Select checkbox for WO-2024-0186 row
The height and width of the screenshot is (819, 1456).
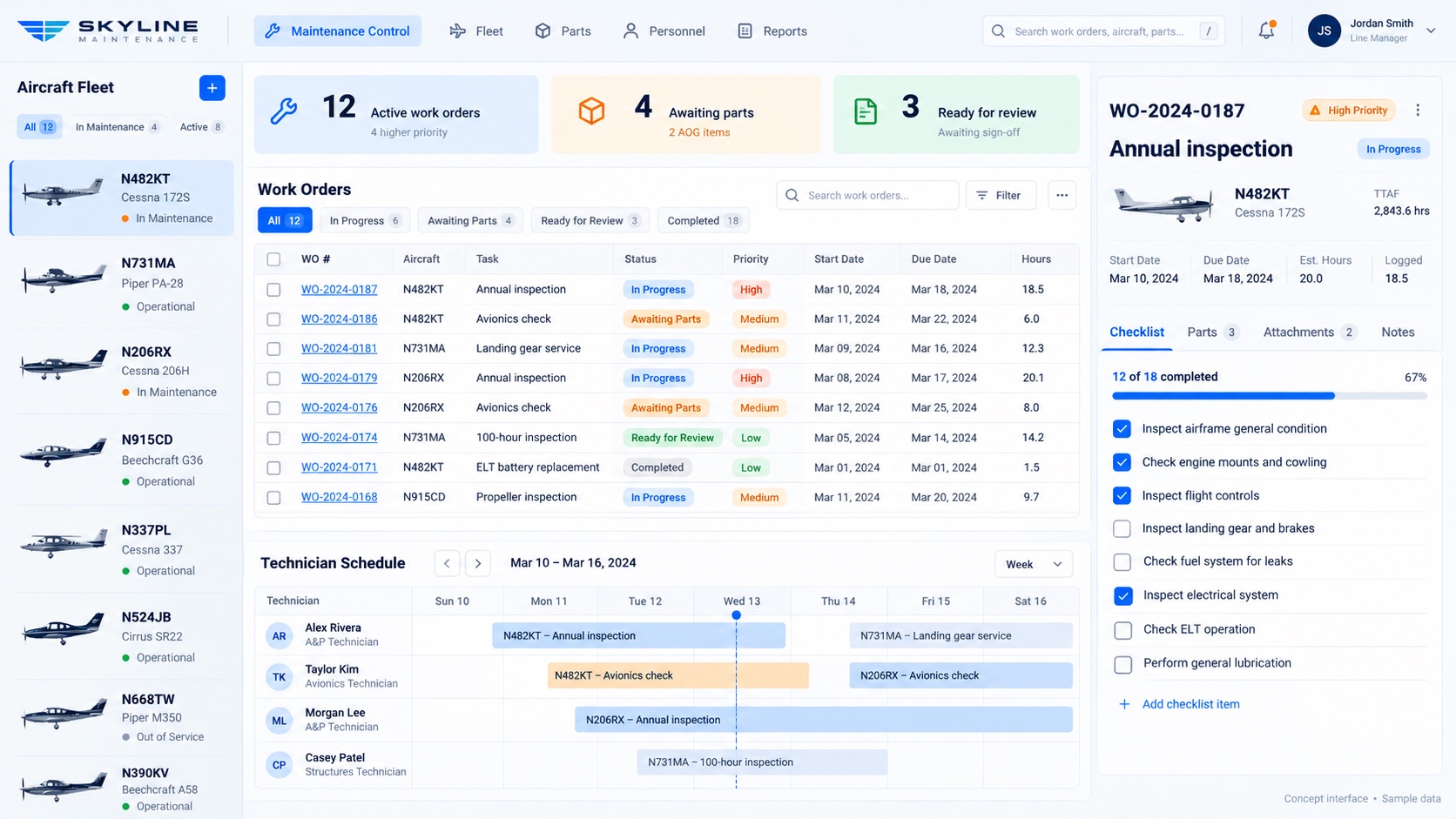click(273, 319)
